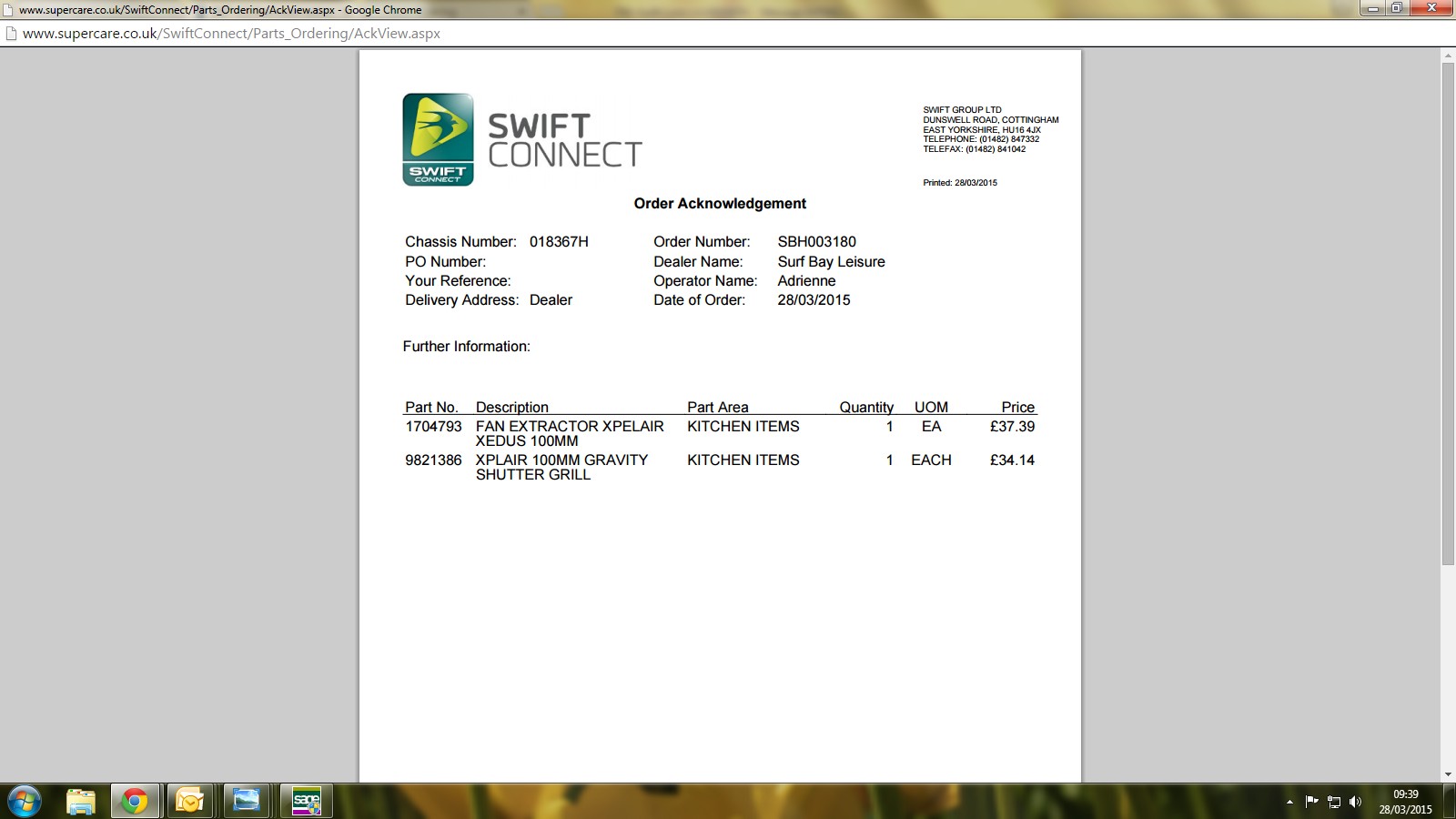Click the Order Acknowledgement heading

click(720, 204)
